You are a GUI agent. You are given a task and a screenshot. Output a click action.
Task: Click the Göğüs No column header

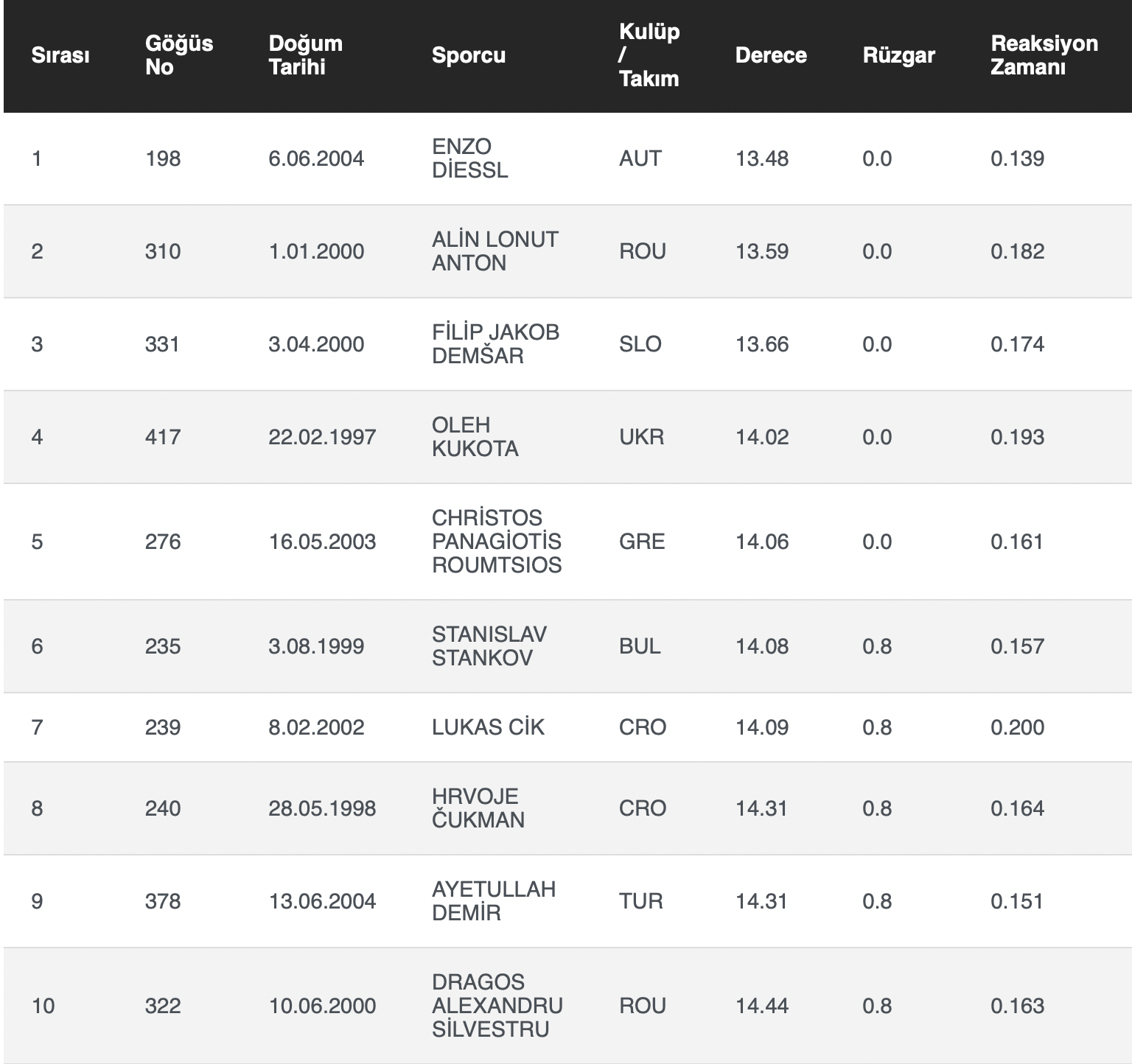click(178, 55)
